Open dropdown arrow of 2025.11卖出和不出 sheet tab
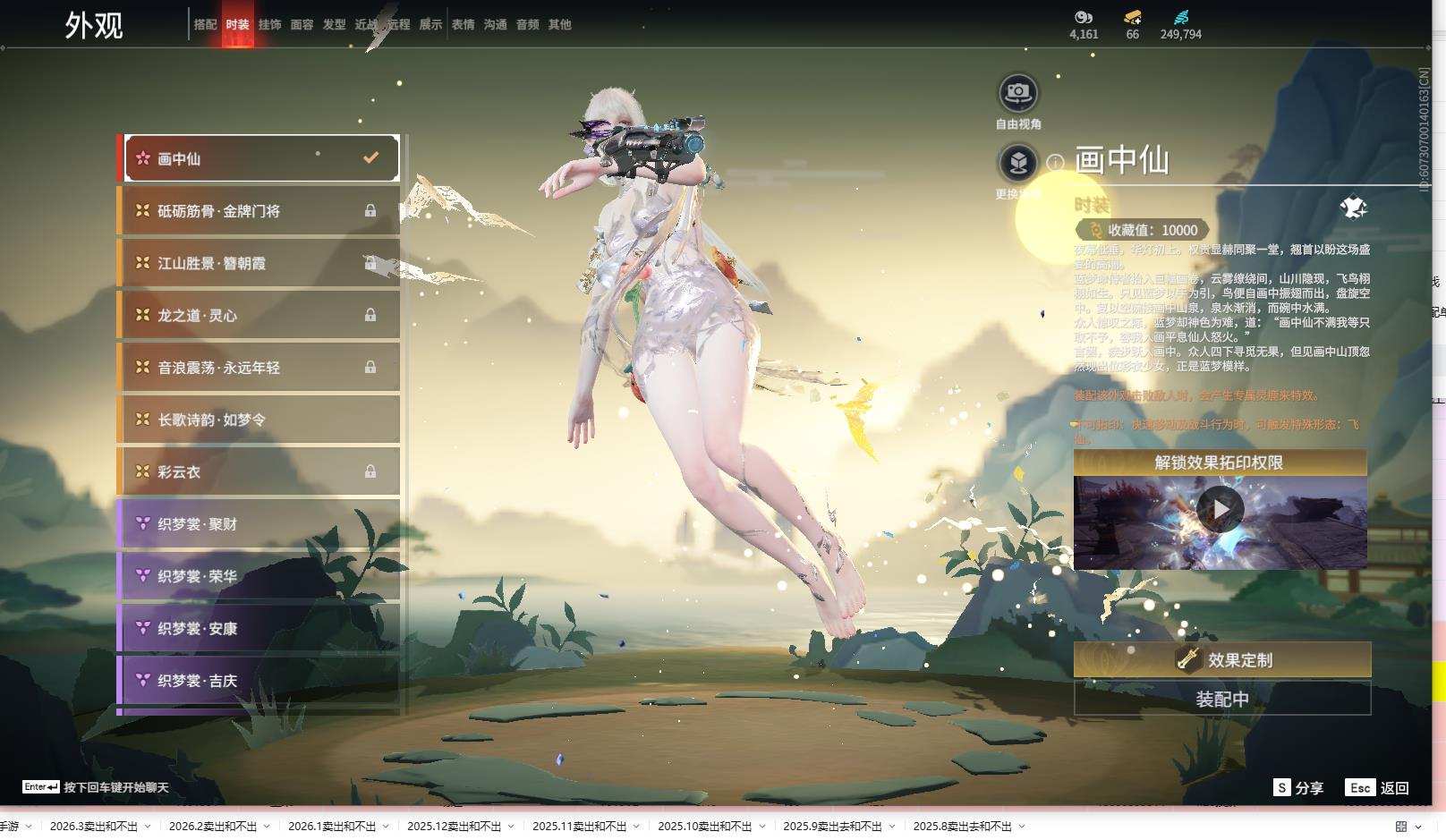 pos(636,827)
